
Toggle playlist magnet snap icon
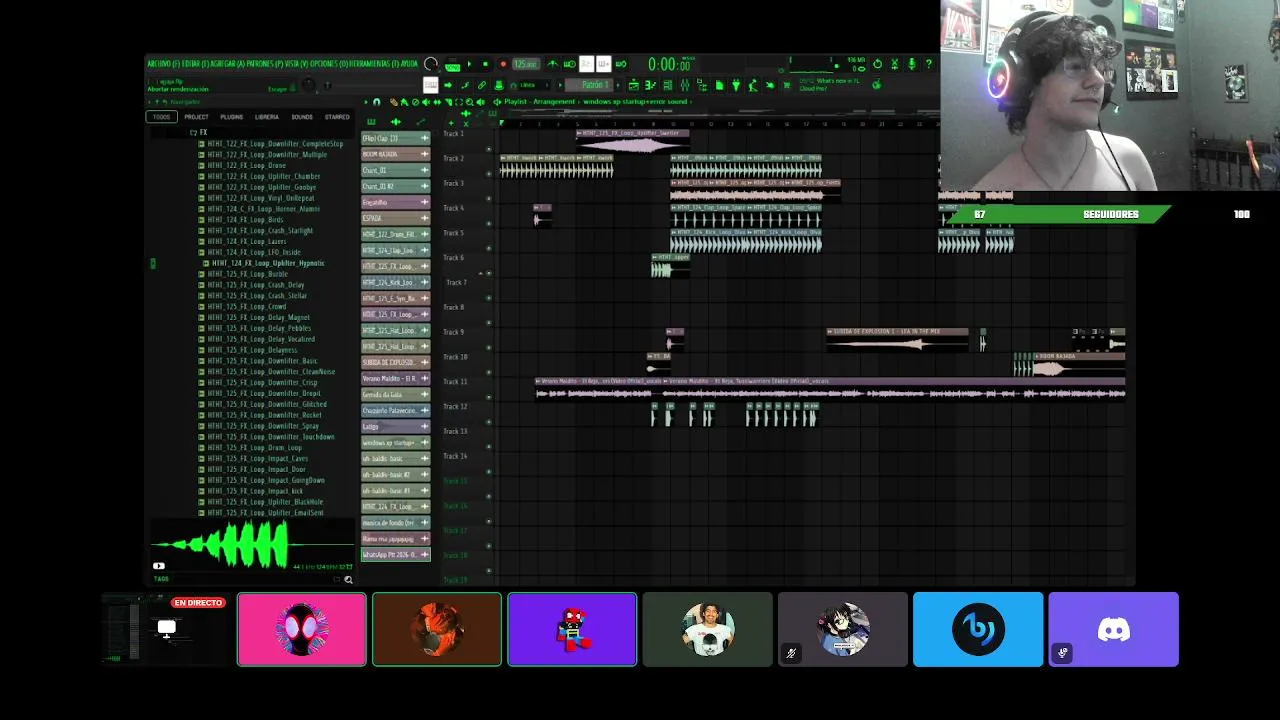376,102
